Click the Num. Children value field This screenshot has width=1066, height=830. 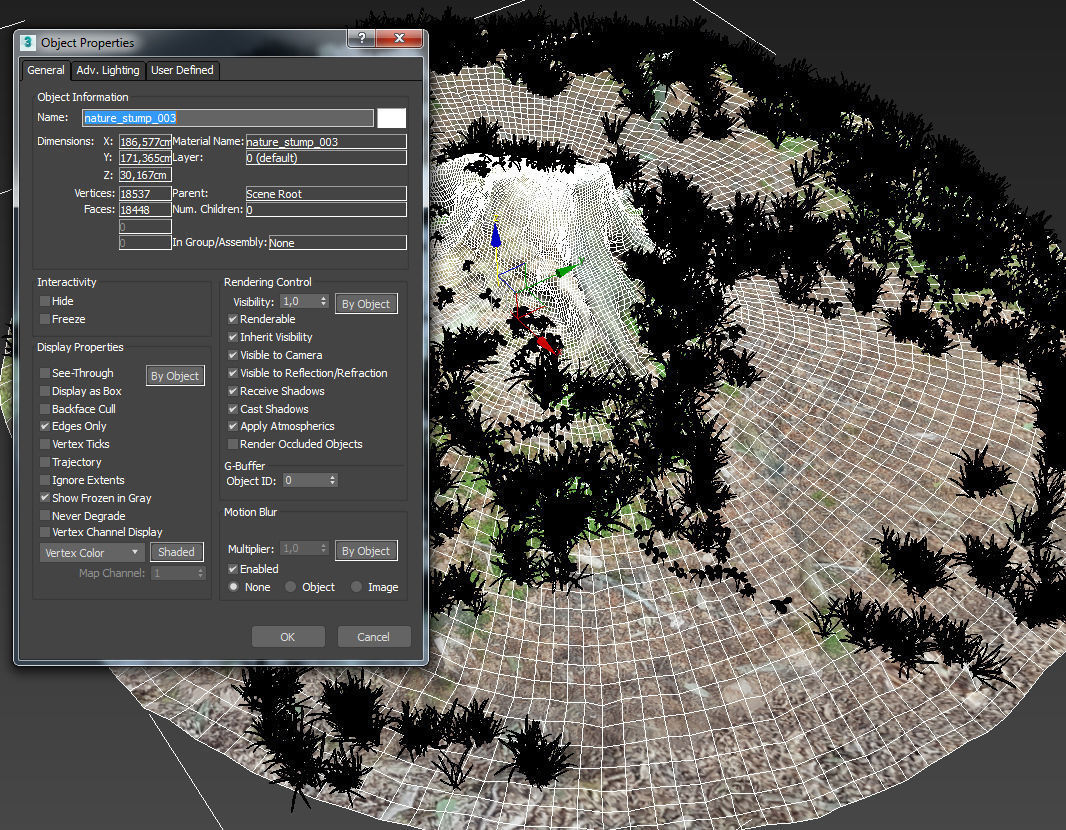326,210
